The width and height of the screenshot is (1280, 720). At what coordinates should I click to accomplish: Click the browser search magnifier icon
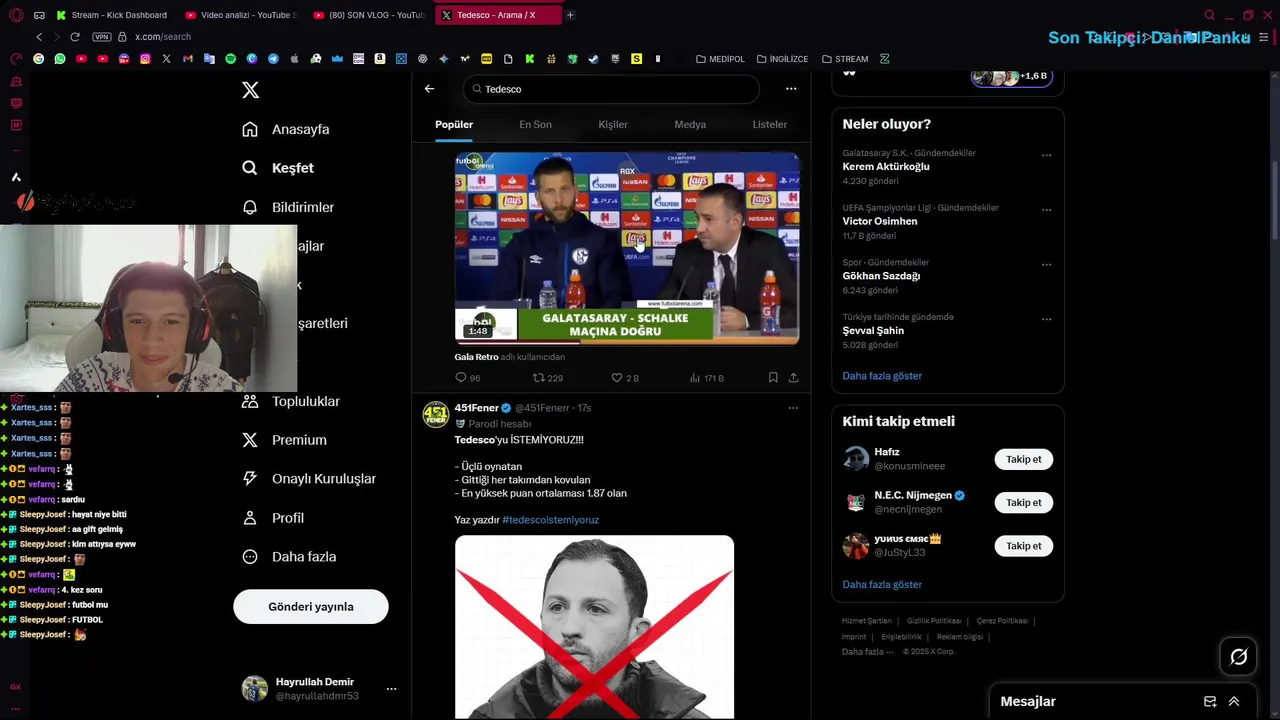pyautogui.click(x=1209, y=15)
